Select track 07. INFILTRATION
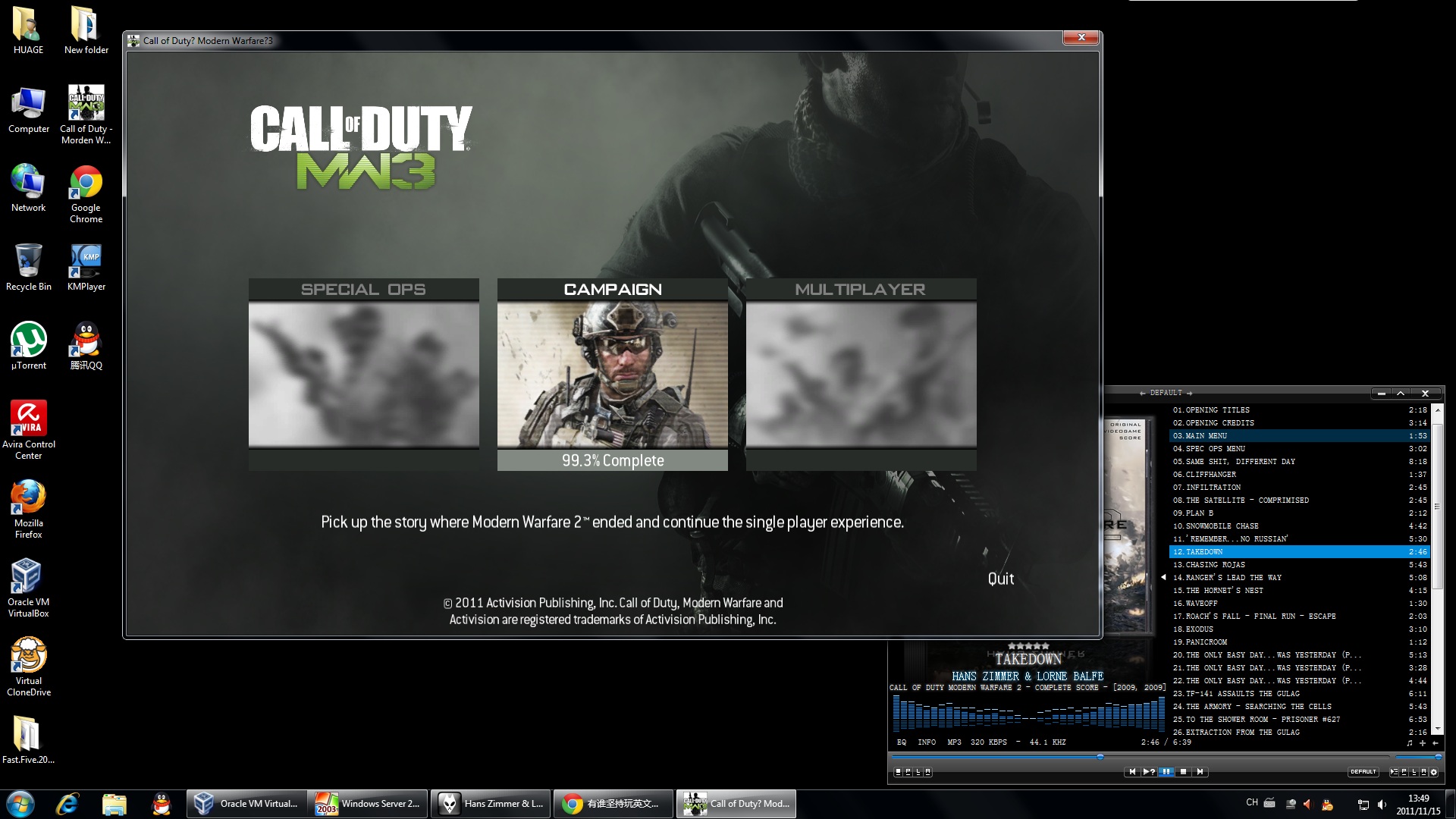This screenshot has height=819, width=1456. point(1300,487)
